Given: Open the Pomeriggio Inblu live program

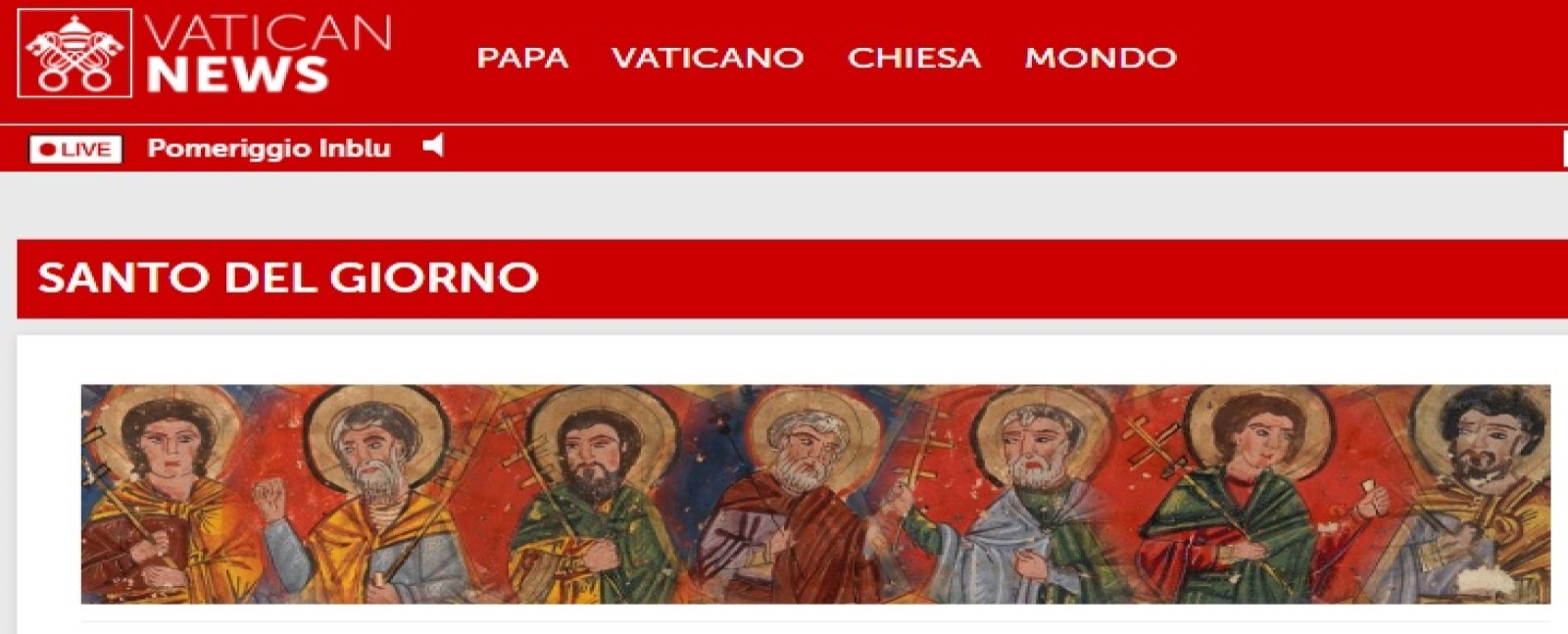Looking at the screenshot, I should click(x=269, y=148).
